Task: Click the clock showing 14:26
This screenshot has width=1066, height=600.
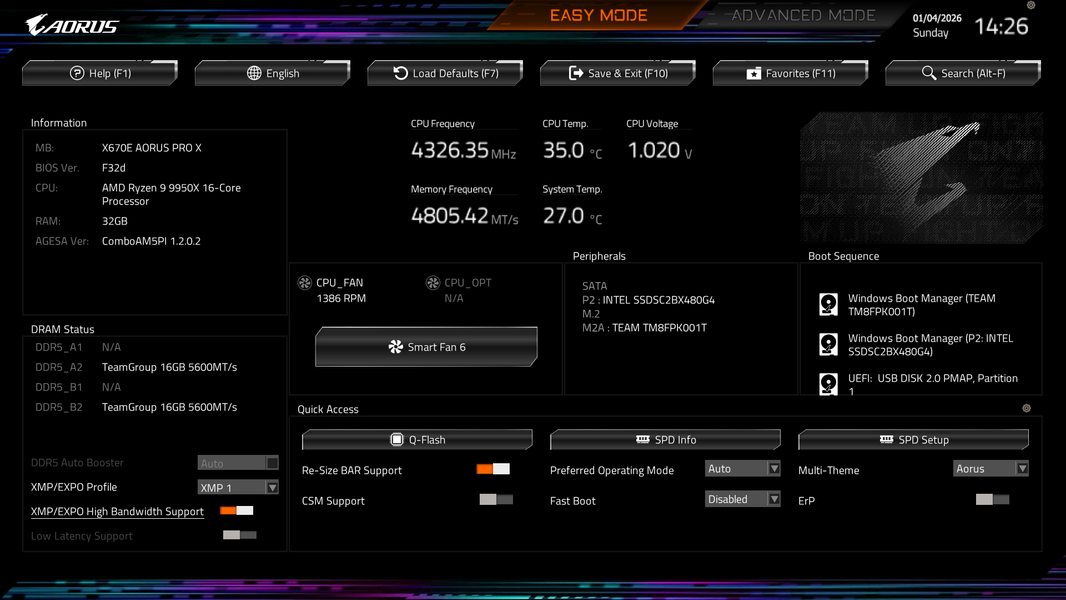Action: (1001, 27)
